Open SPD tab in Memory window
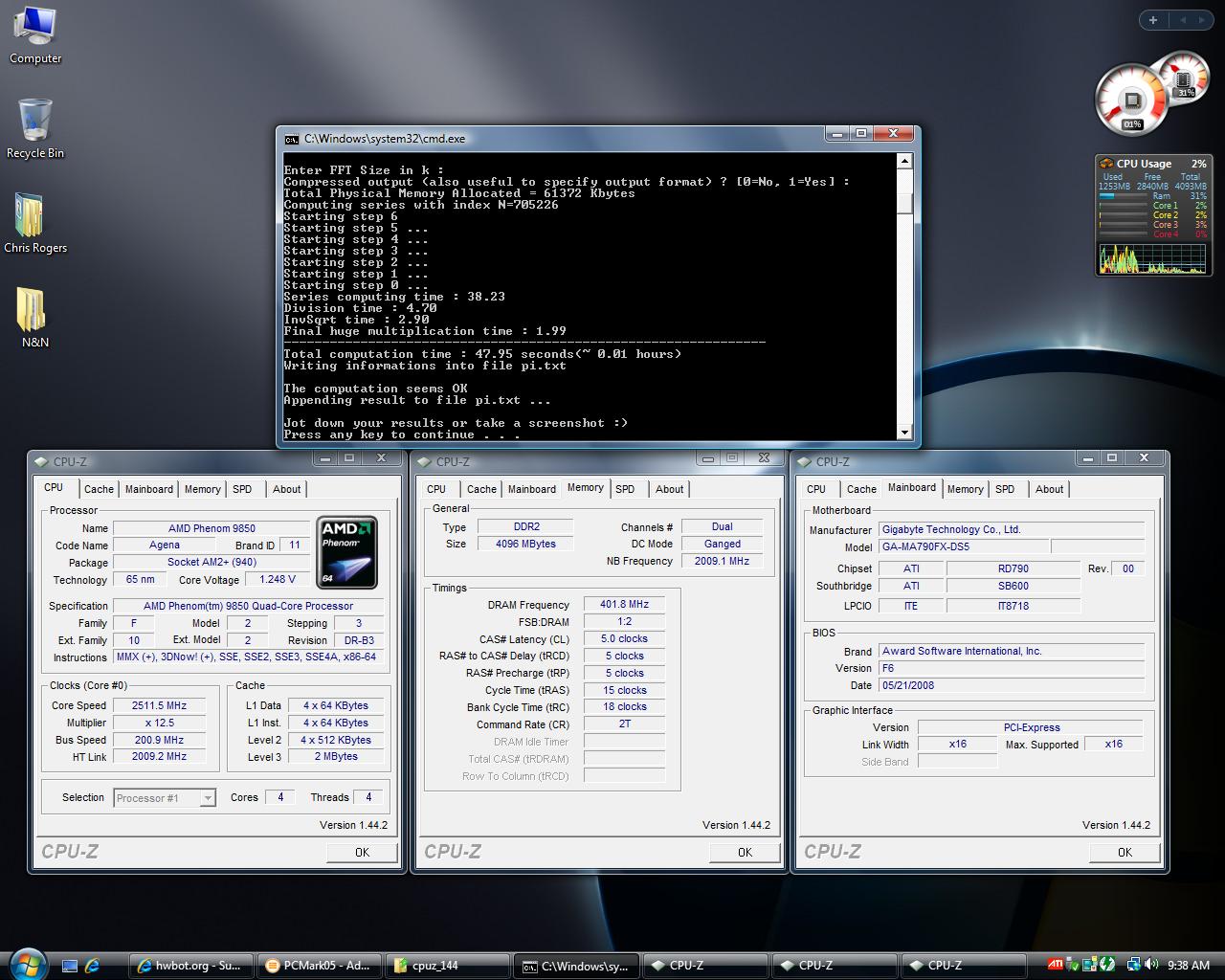This screenshot has width=1225, height=980. 625,489
